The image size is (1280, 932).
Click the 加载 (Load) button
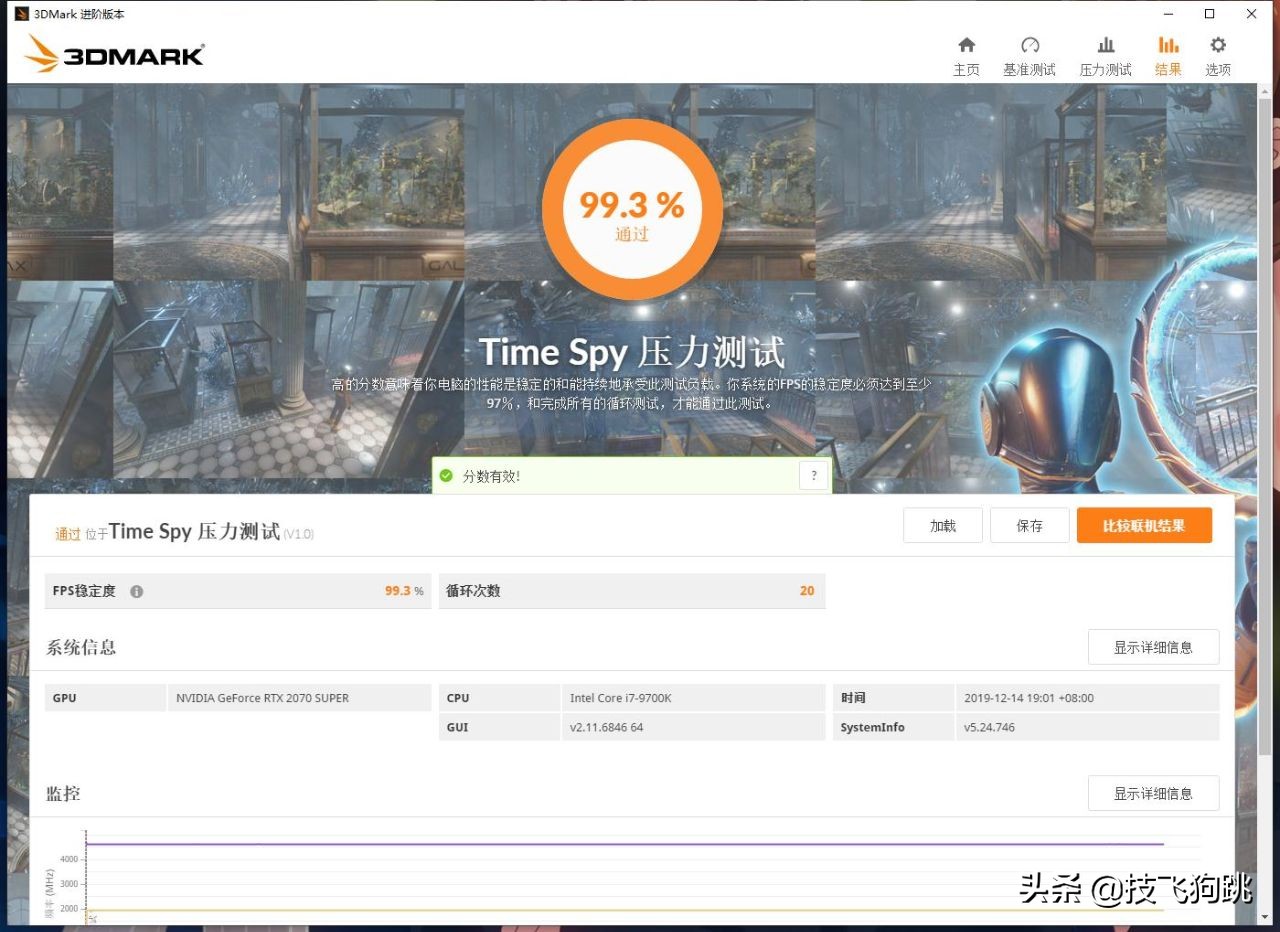941,525
